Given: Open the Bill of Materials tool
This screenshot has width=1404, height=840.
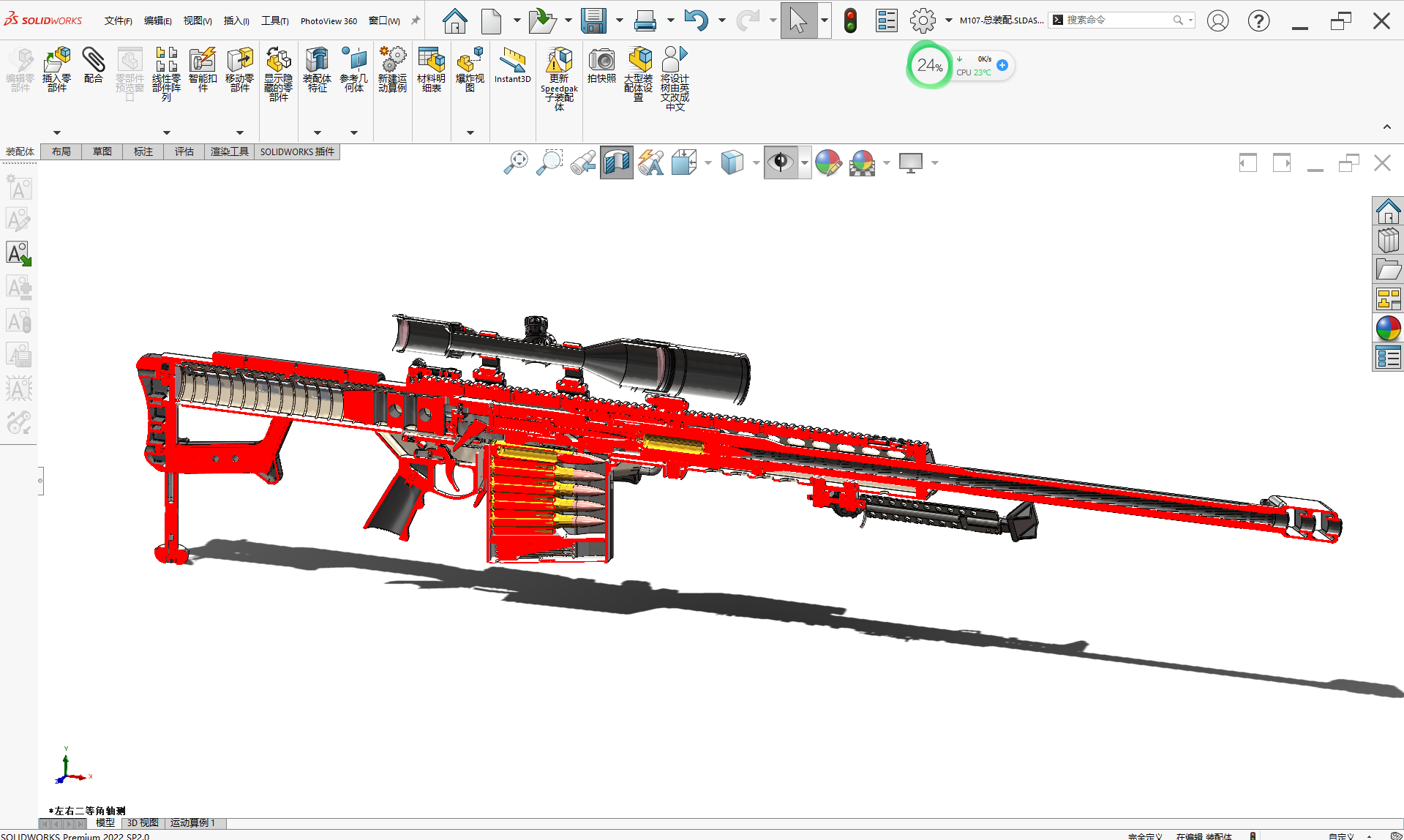Looking at the screenshot, I should click(x=431, y=70).
